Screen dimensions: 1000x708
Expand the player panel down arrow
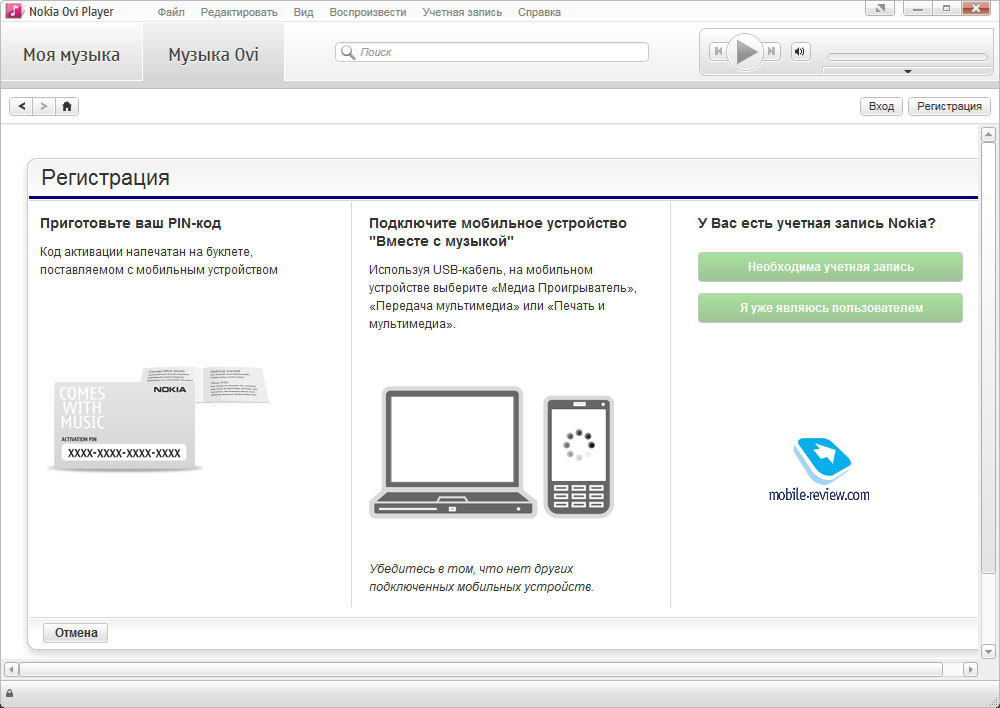pos(908,71)
